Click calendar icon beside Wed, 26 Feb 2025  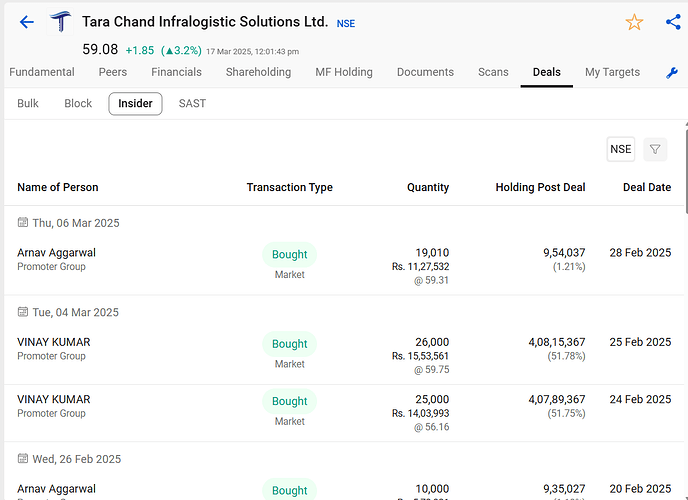[22, 458]
